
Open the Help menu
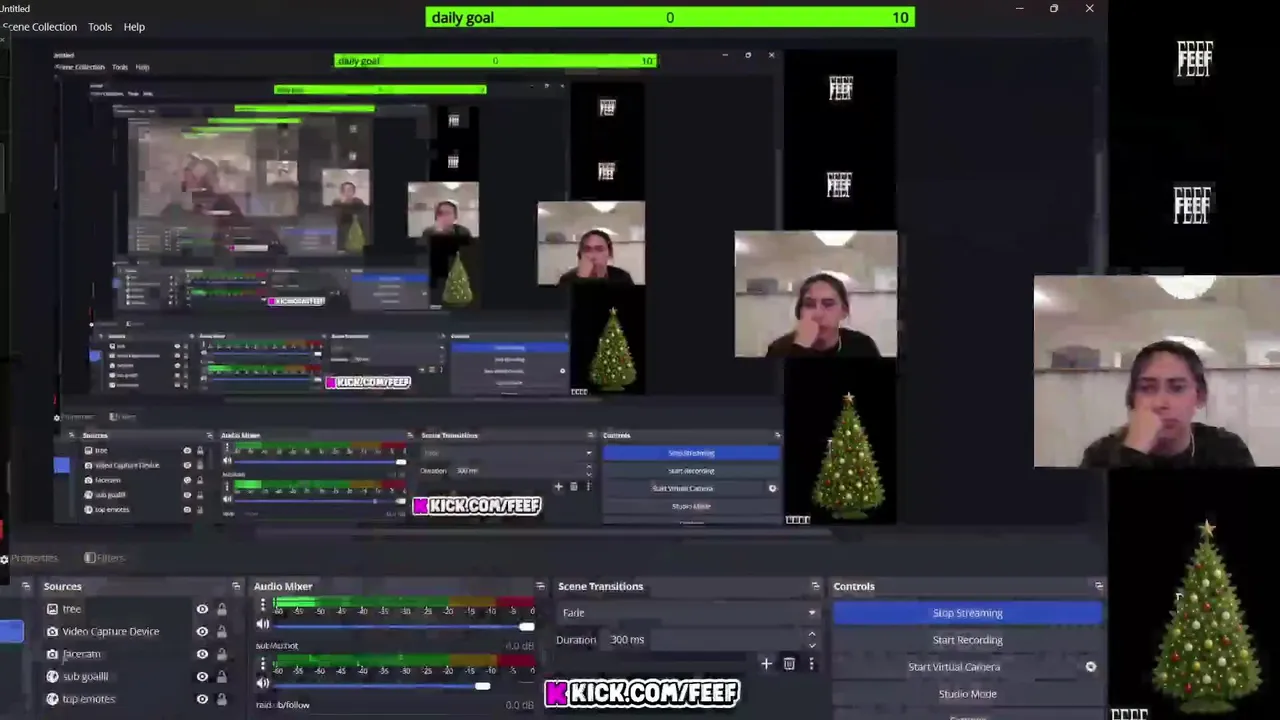(134, 27)
